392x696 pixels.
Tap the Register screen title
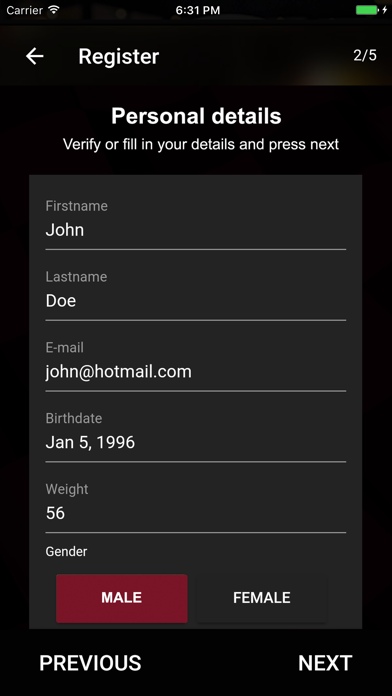coord(119,56)
